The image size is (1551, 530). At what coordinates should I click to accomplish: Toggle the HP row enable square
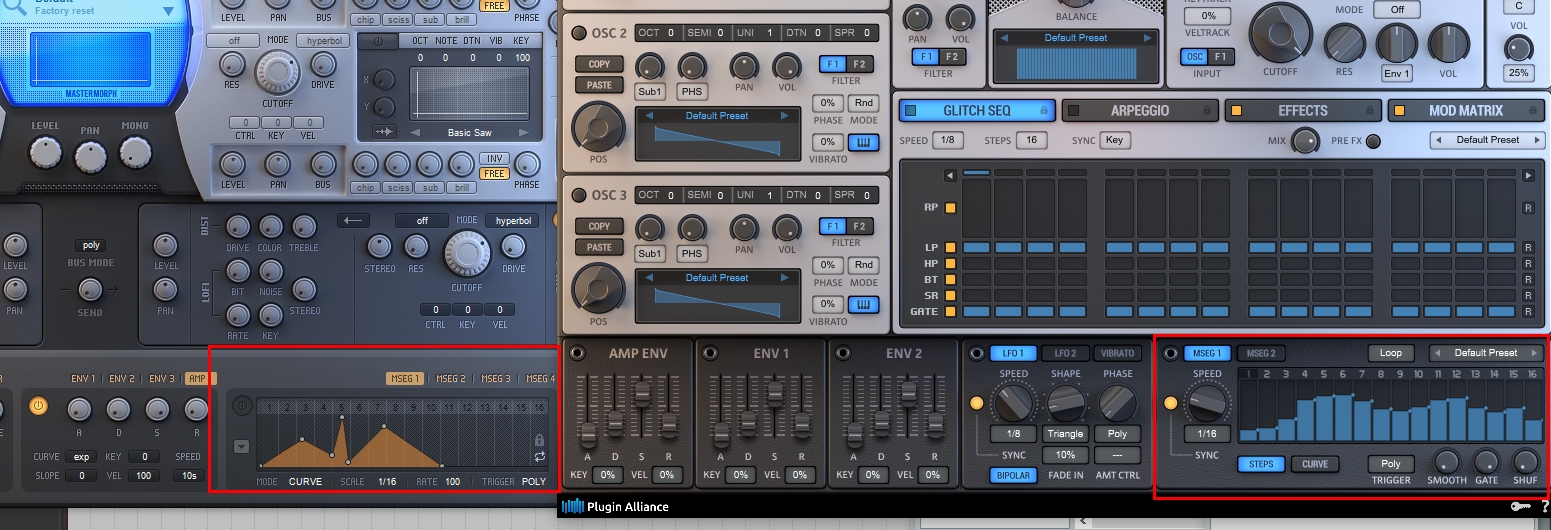pos(950,263)
